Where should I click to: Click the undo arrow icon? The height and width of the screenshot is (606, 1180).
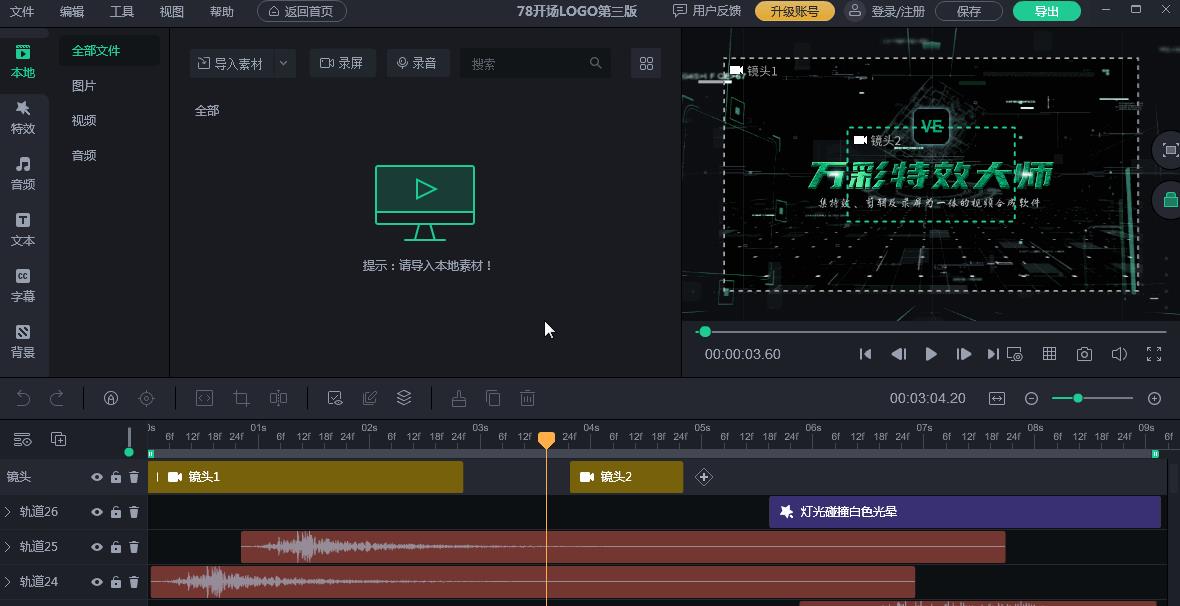click(23, 398)
